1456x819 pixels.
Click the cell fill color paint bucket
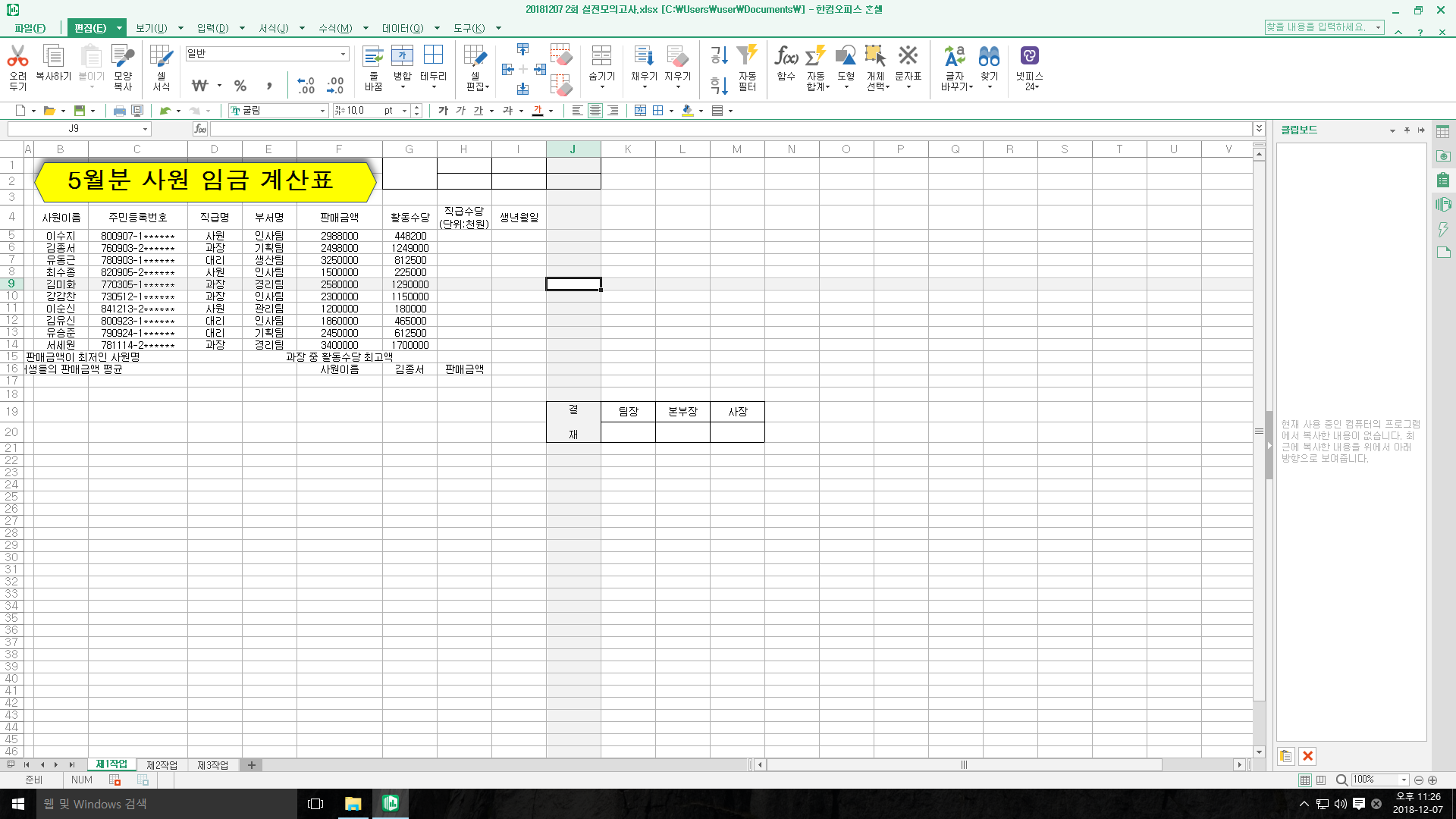(687, 111)
